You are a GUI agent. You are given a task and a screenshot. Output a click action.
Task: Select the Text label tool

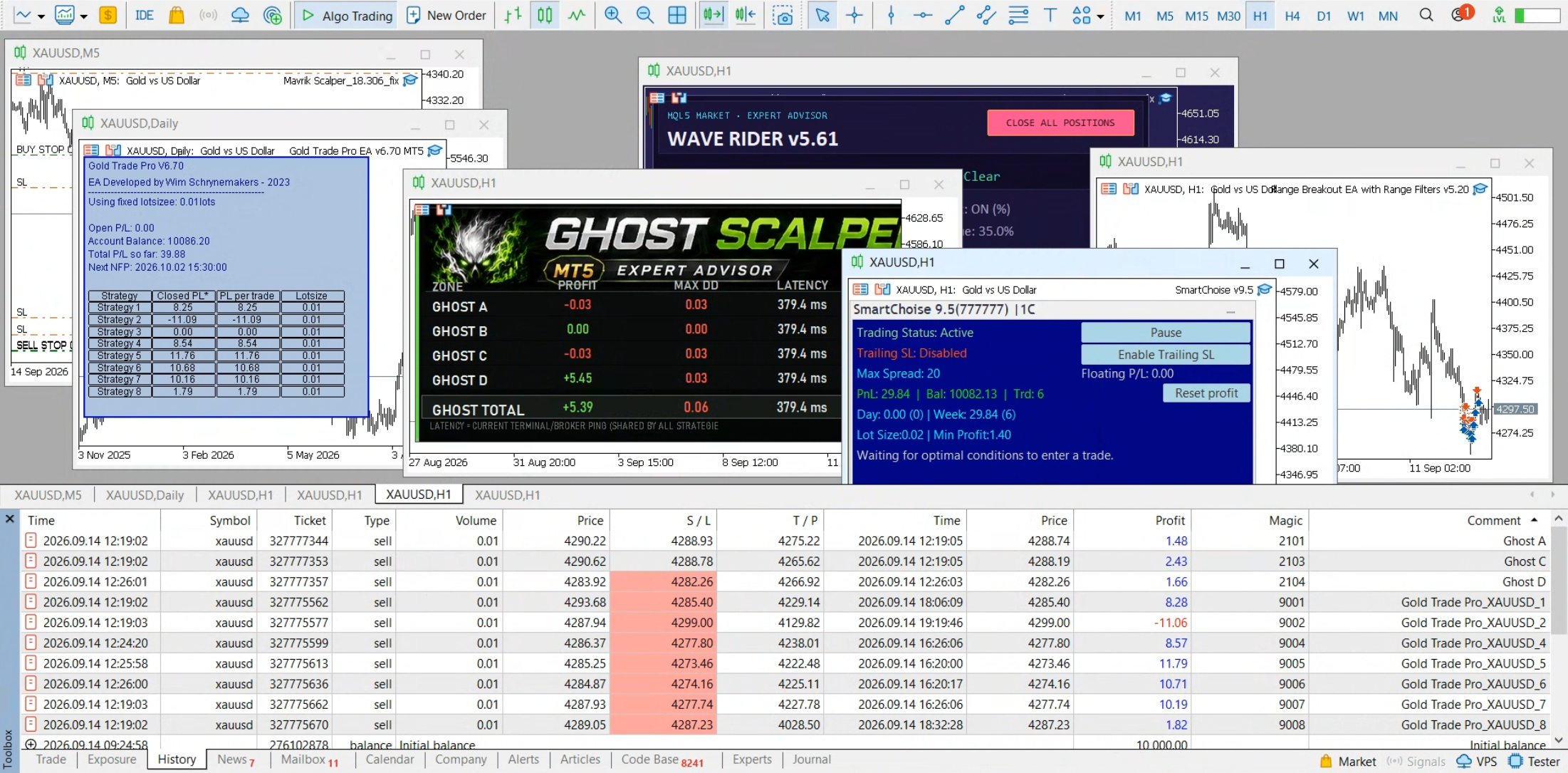click(x=1050, y=15)
